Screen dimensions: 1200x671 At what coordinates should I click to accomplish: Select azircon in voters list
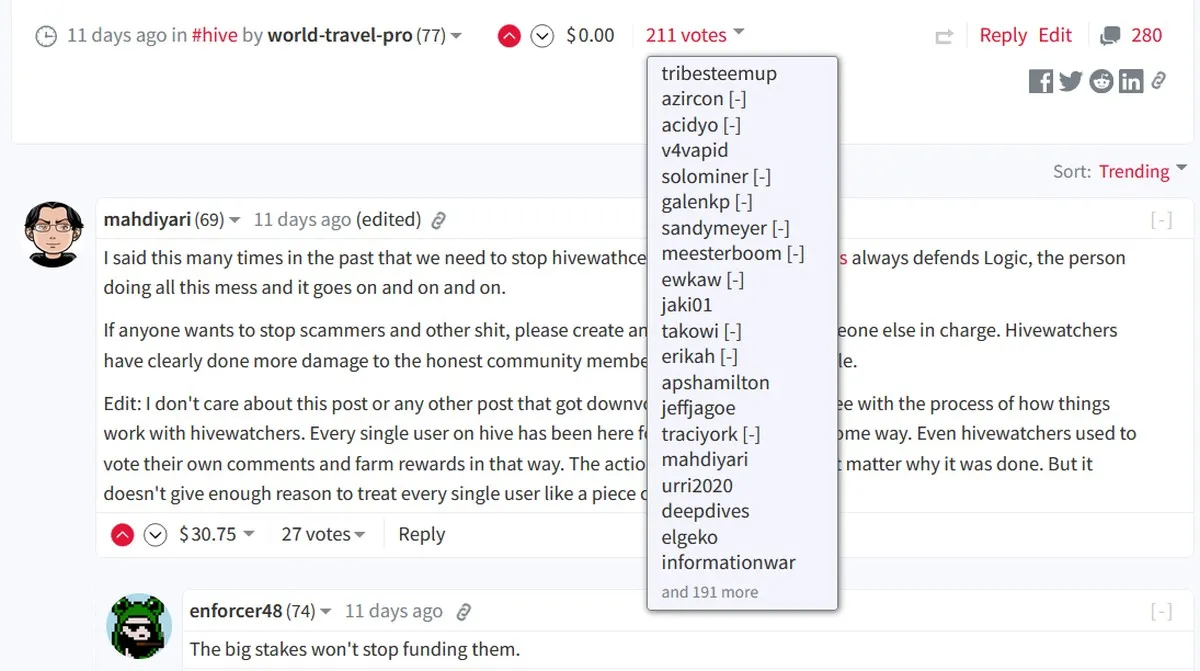[692, 98]
